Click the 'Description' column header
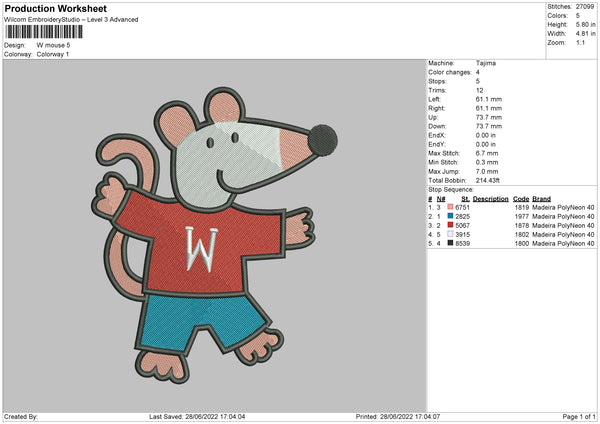Viewport: 600px width, 424px height. click(x=491, y=199)
